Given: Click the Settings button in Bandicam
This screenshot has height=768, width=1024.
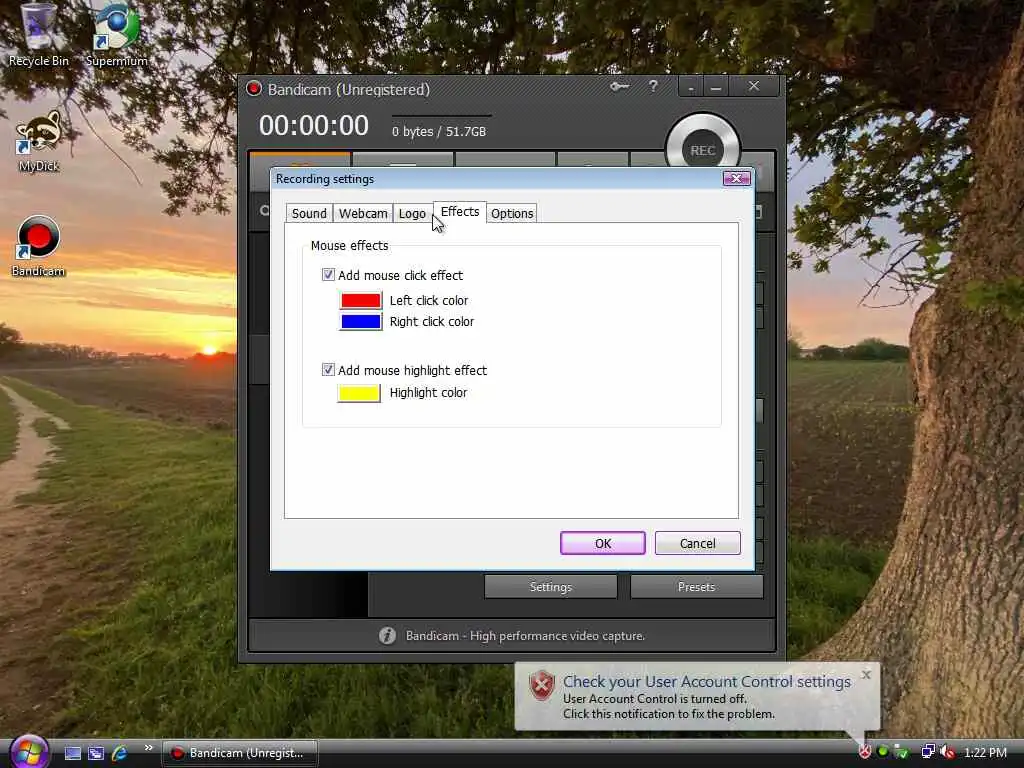Looking at the screenshot, I should click(x=551, y=586).
